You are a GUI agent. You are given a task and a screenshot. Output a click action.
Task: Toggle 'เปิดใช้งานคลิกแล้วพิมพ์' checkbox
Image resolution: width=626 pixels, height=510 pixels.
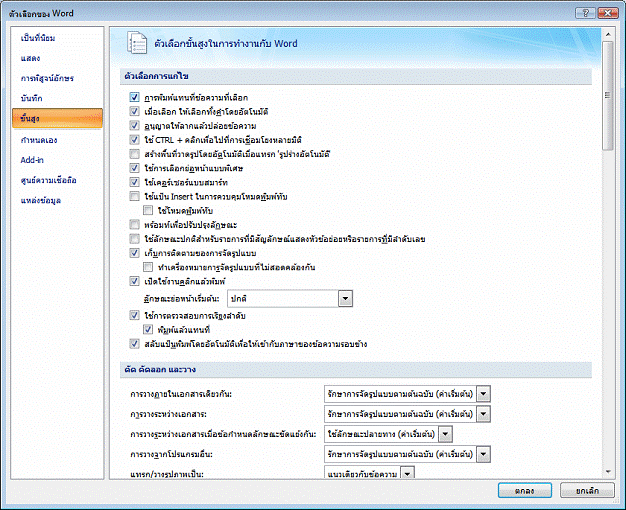point(135,281)
